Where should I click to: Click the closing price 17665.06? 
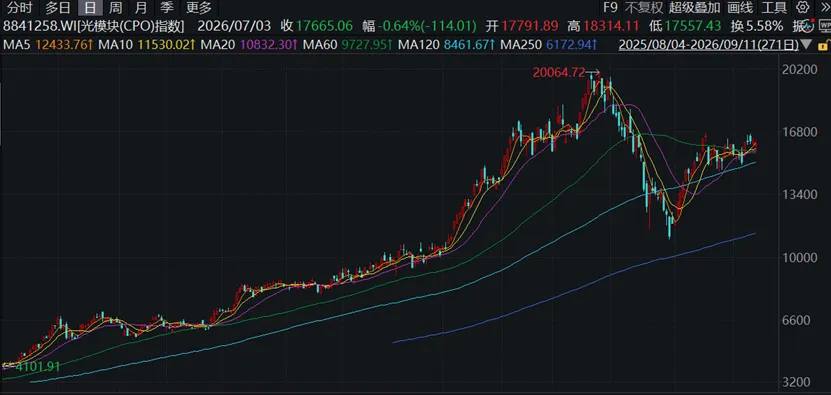pyautogui.click(x=324, y=26)
